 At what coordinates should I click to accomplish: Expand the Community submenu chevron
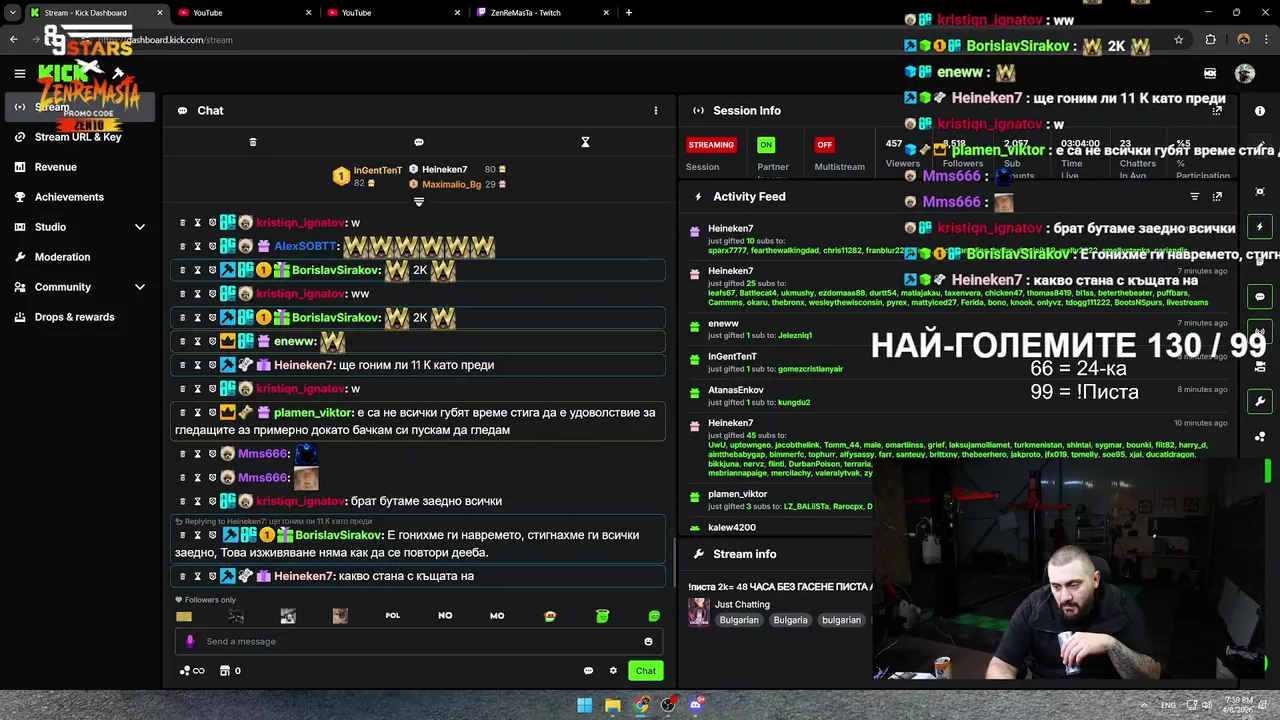(139, 287)
